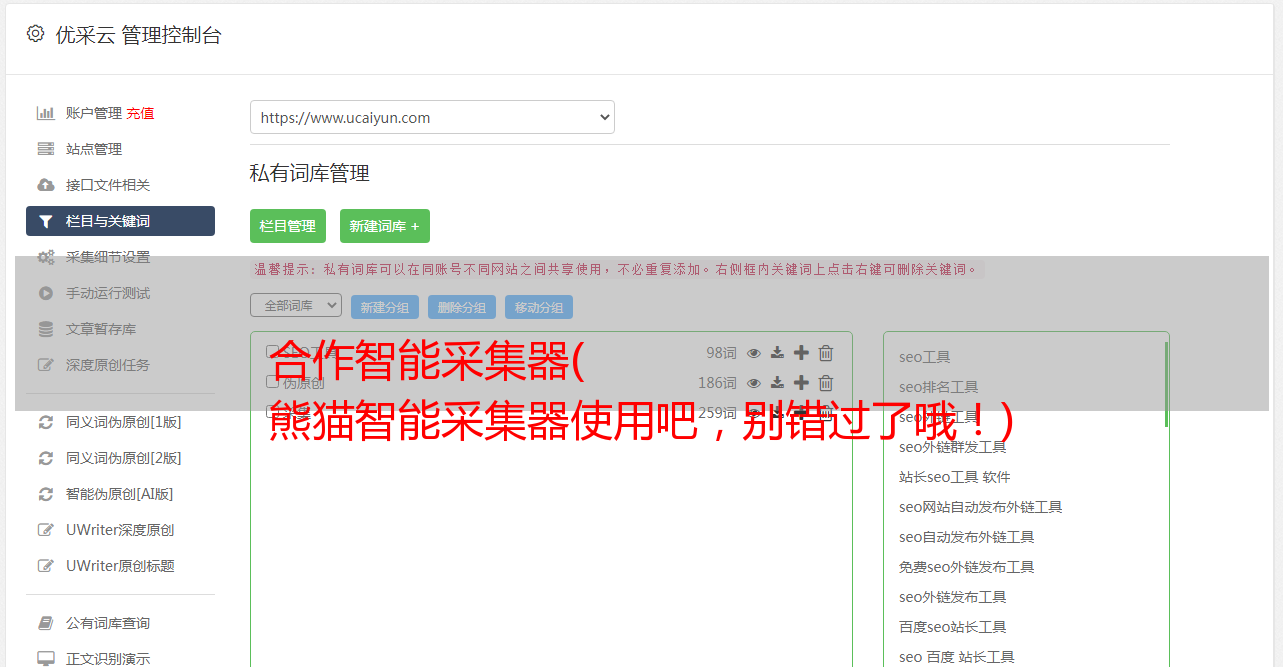Click the 移动分组 button
This screenshot has height=667, width=1283.
coord(539,307)
